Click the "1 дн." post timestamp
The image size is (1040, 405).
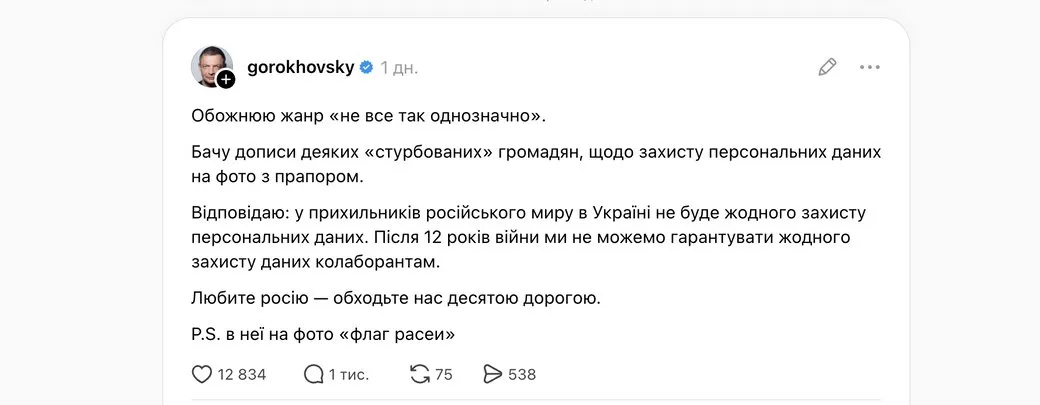pos(399,68)
